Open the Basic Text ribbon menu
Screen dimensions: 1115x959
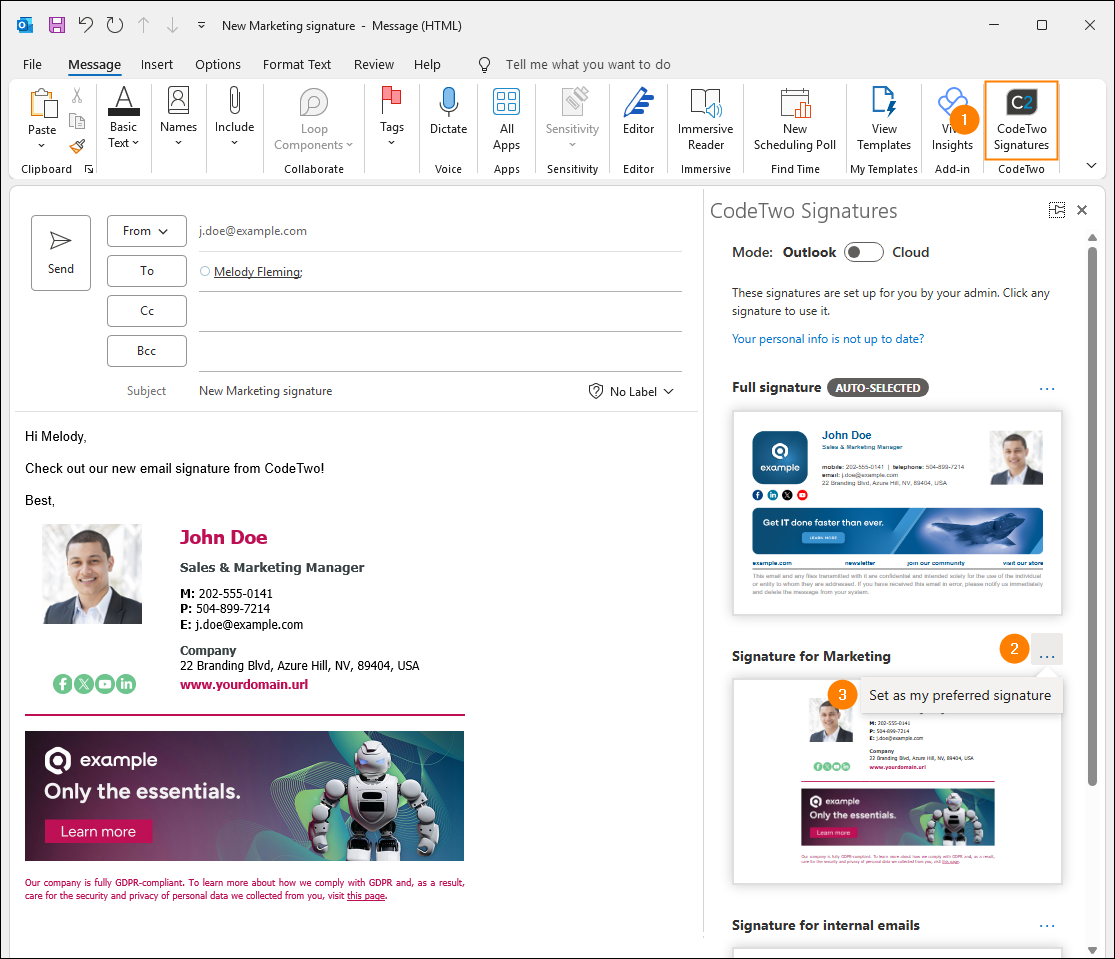(x=124, y=117)
